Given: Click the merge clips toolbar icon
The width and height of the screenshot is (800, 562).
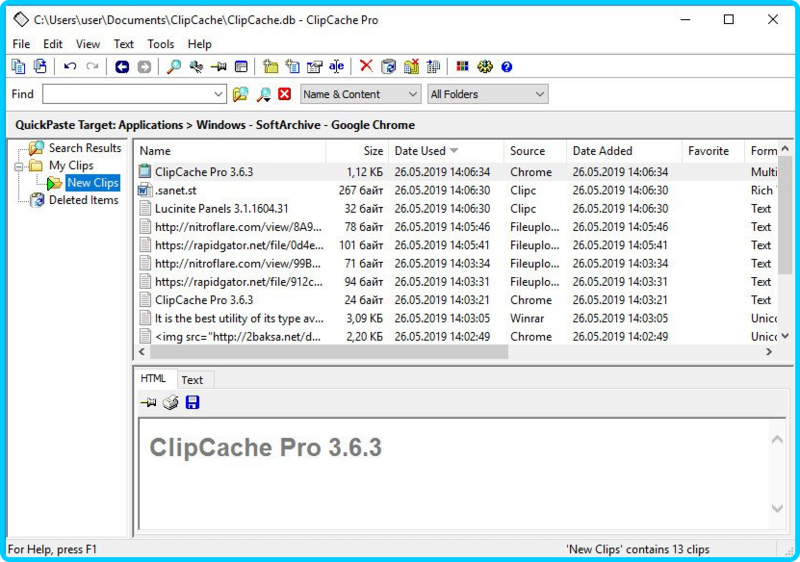Looking at the screenshot, I should tap(434, 66).
